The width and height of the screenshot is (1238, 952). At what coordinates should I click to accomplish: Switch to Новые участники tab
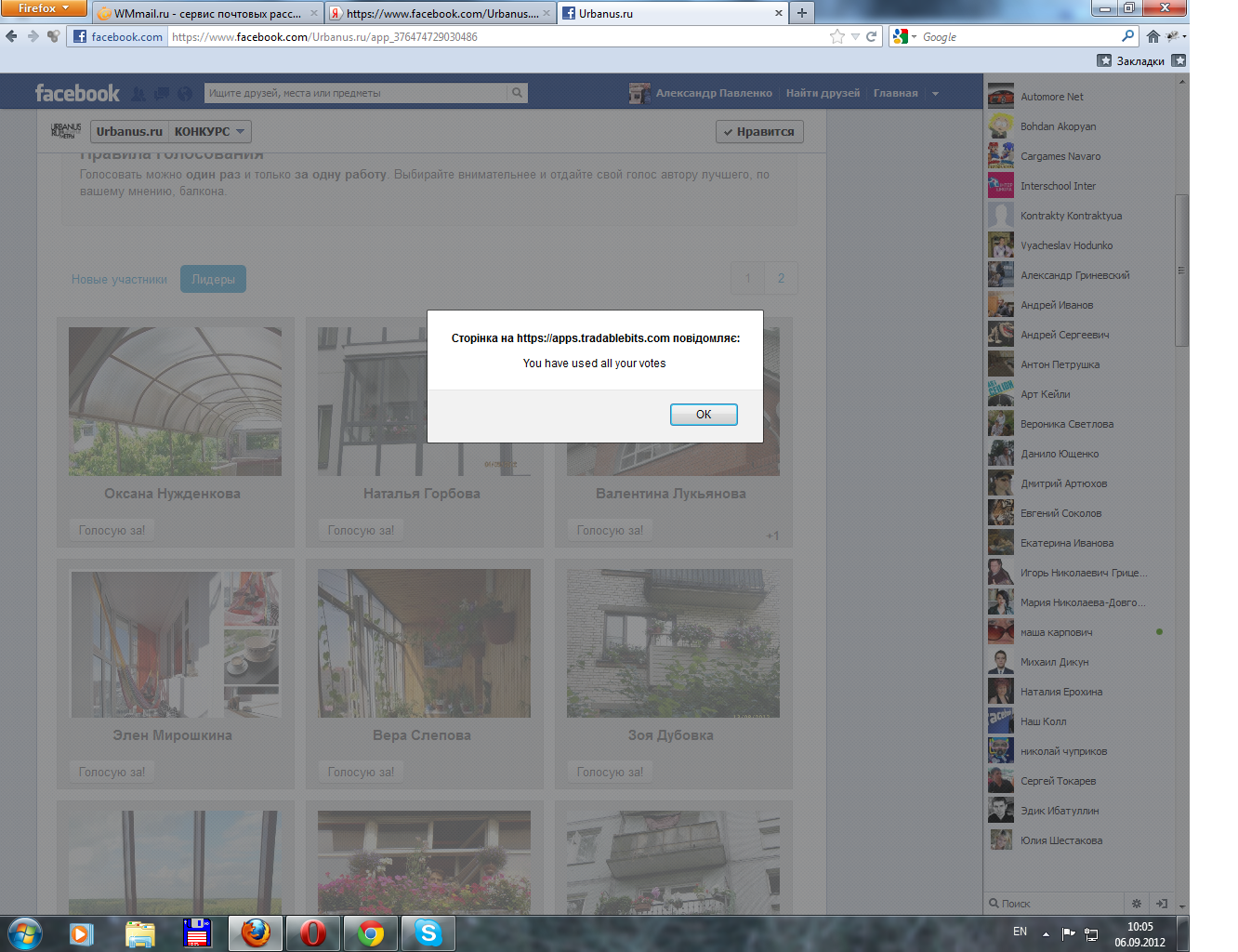(x=119, y=279)
